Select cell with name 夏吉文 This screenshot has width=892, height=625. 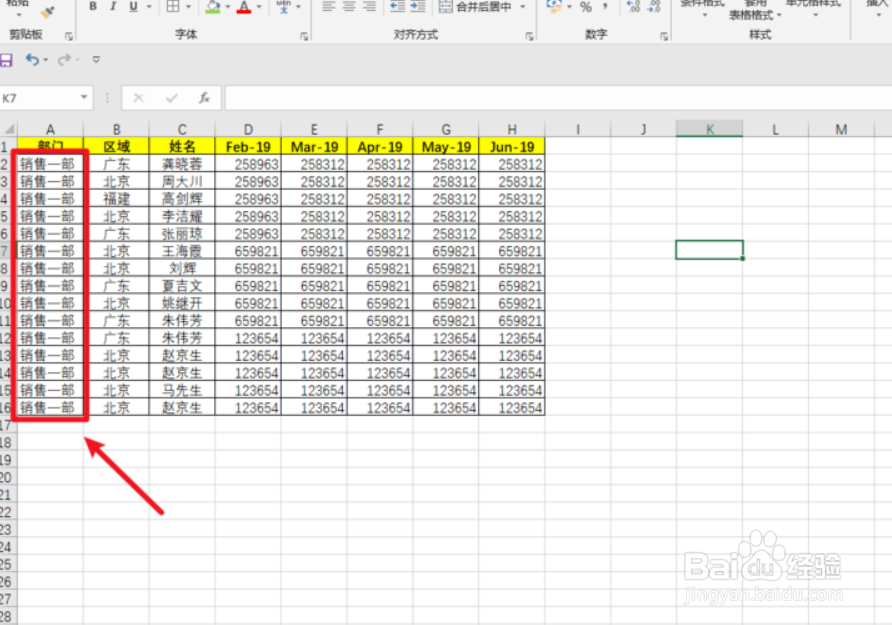click(182, 285)
